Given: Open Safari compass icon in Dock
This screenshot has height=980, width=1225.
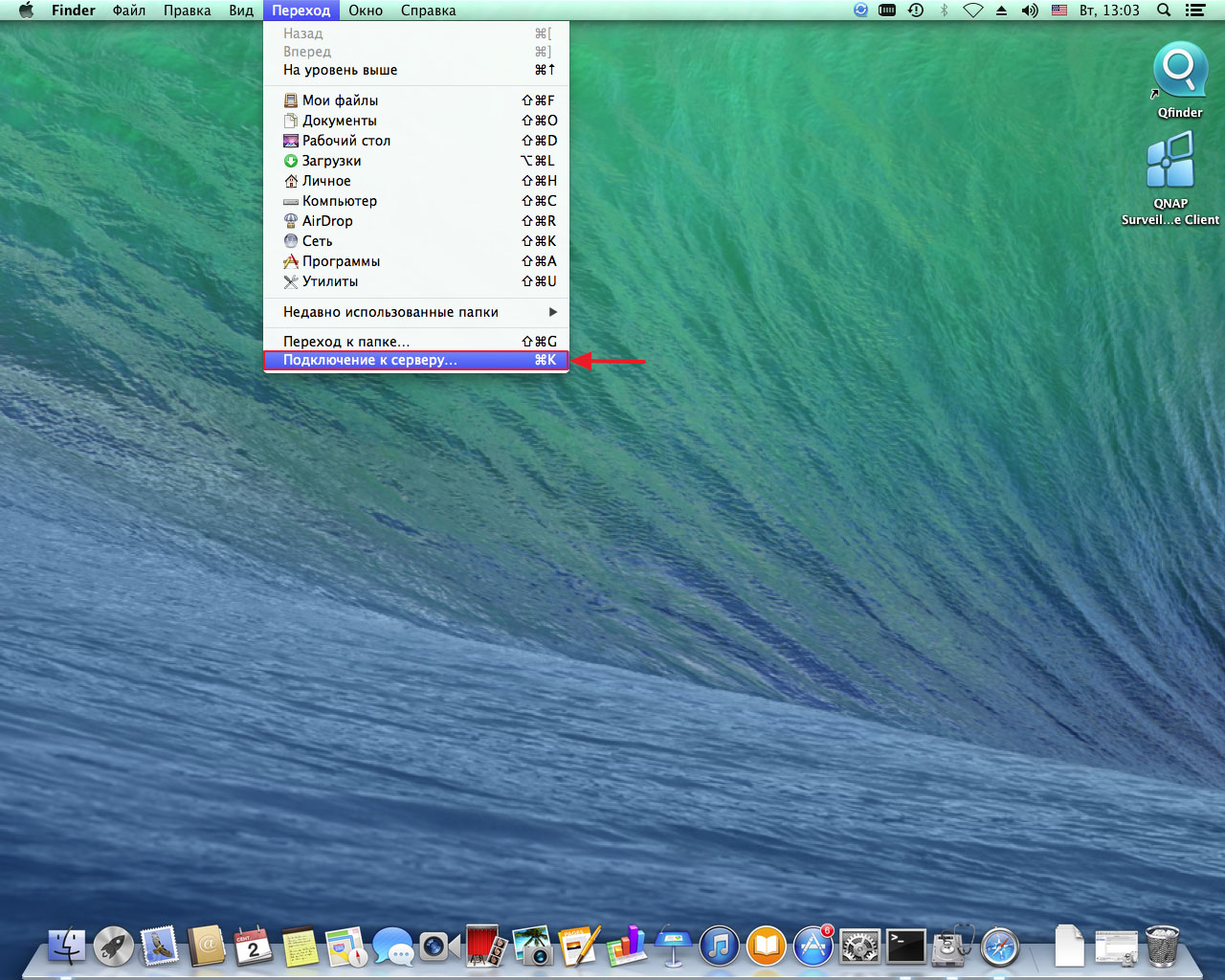Looking at the screenshot, I should tap(1000, 947).
